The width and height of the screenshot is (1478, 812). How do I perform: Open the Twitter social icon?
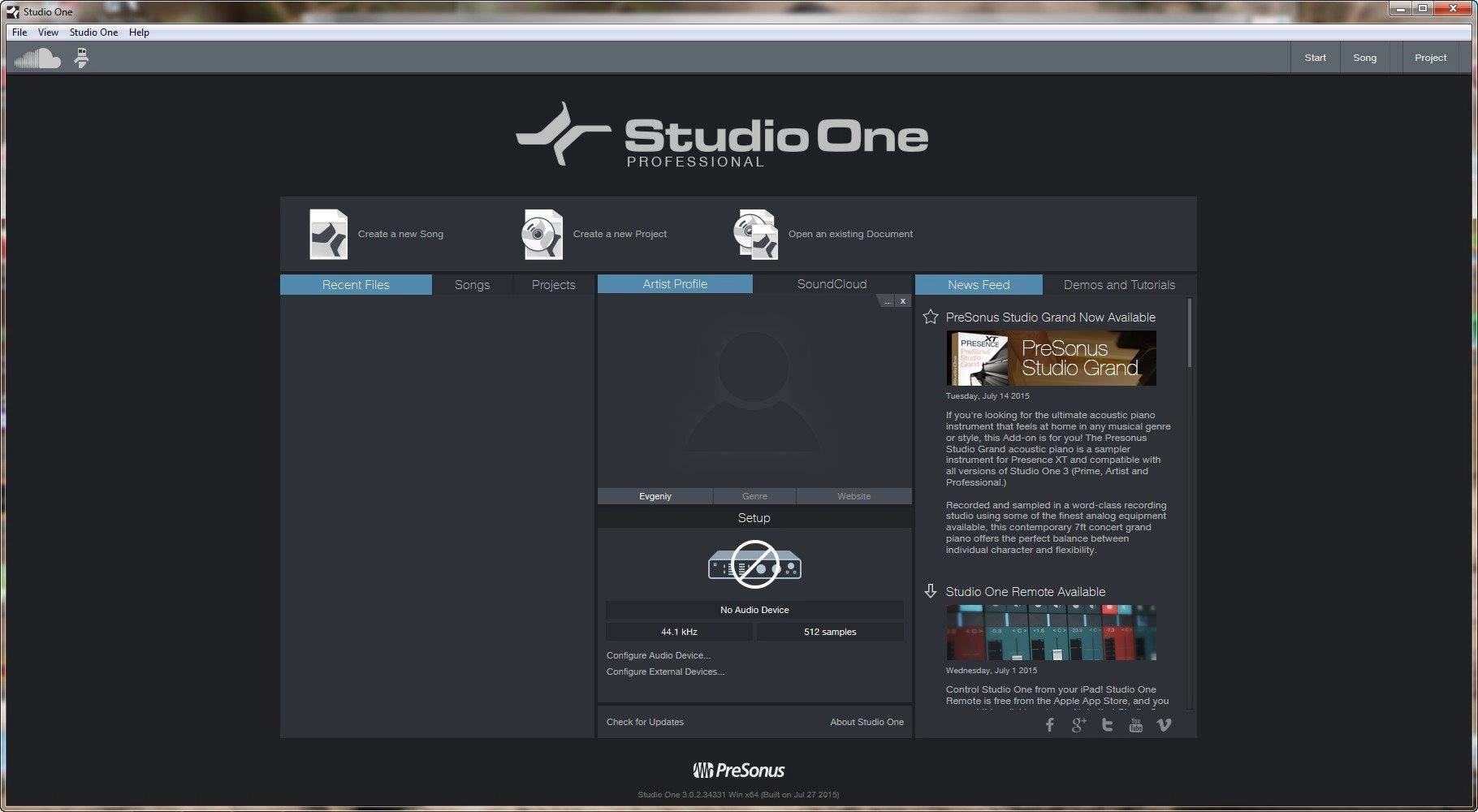pos(1107,725)
